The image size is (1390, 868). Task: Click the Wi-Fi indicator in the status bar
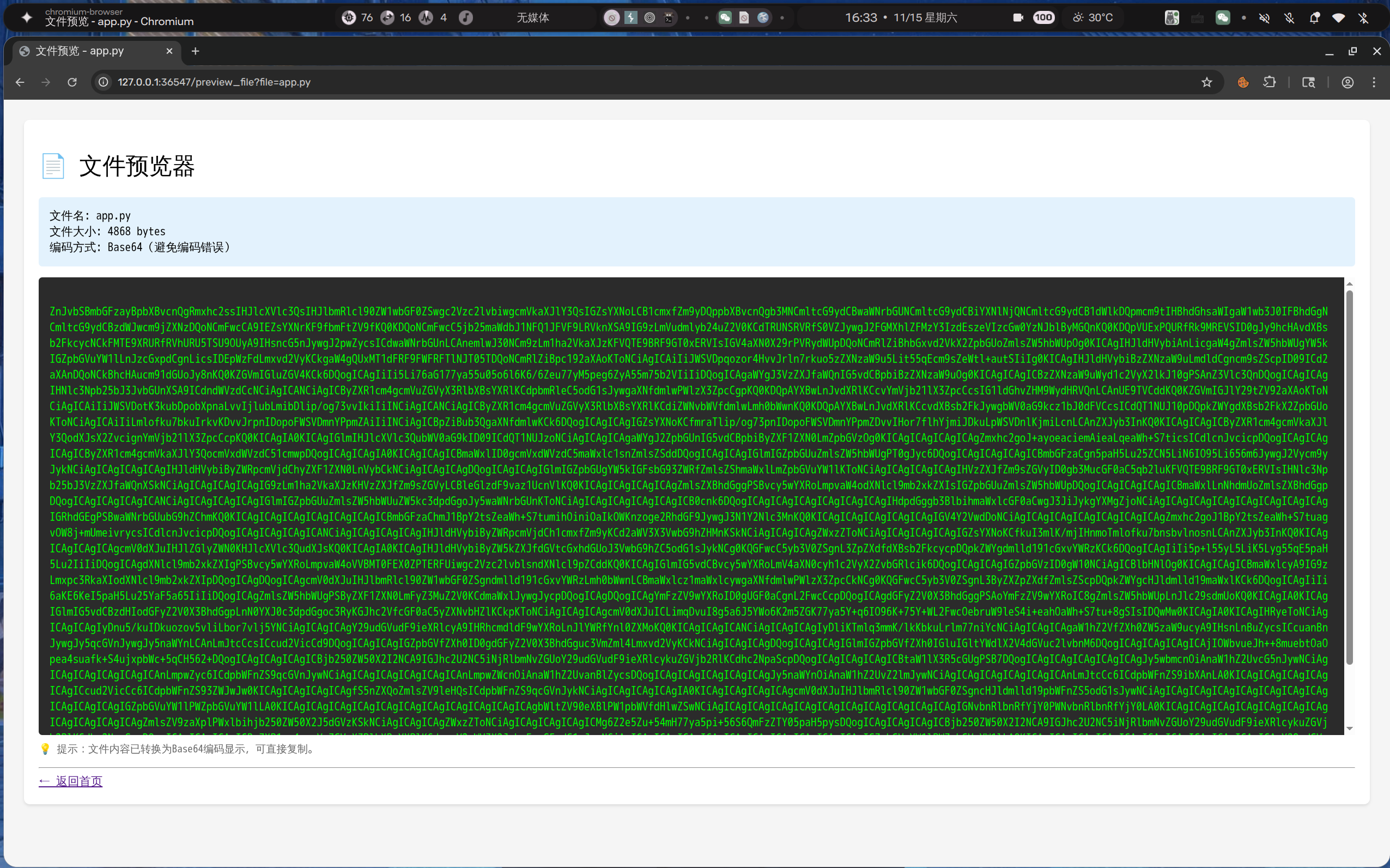point(1339,18)
